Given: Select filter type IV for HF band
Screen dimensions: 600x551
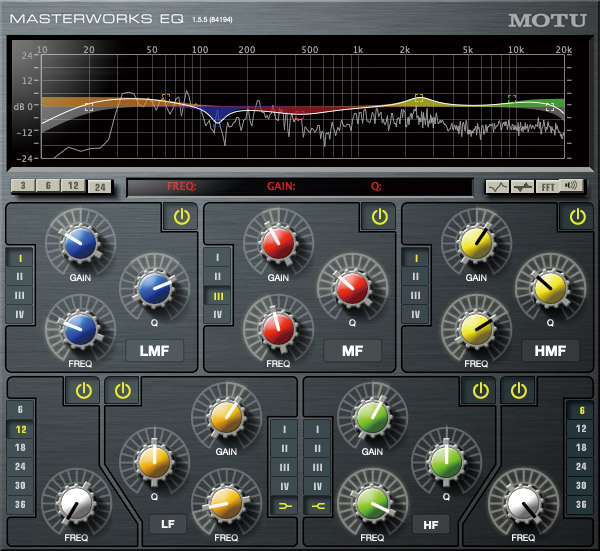Looking at the screenshot, I should tap(317, 486).
